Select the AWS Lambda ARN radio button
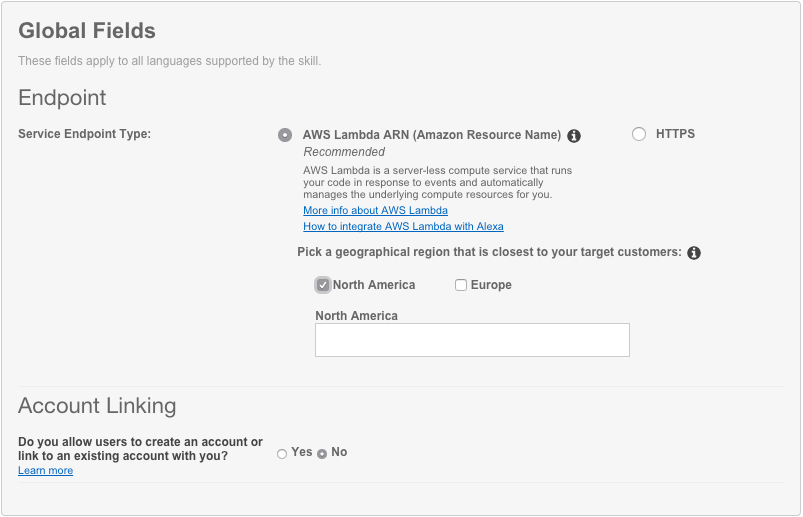803x517 pixels. (285, 135)
